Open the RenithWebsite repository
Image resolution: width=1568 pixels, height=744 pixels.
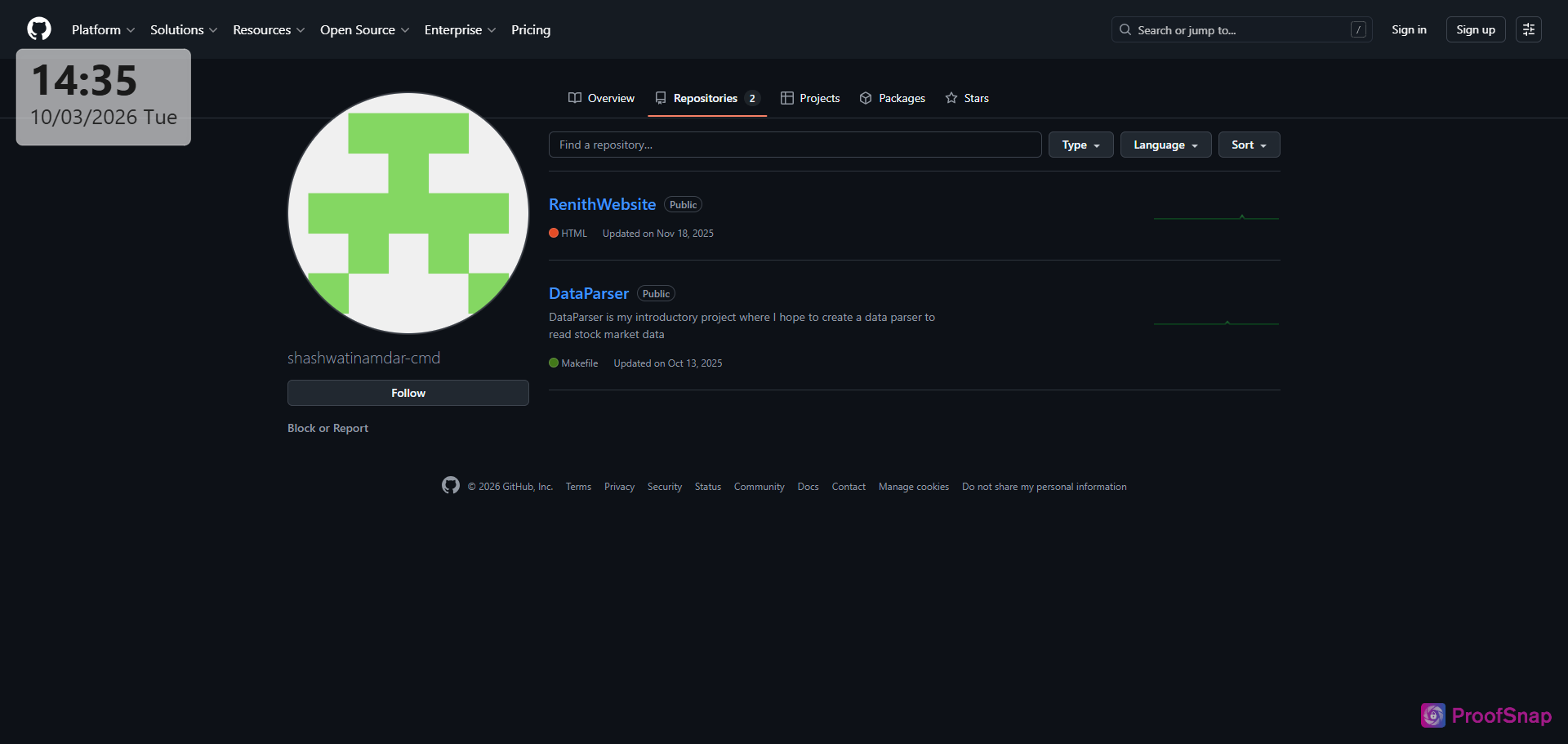(602, 204)
